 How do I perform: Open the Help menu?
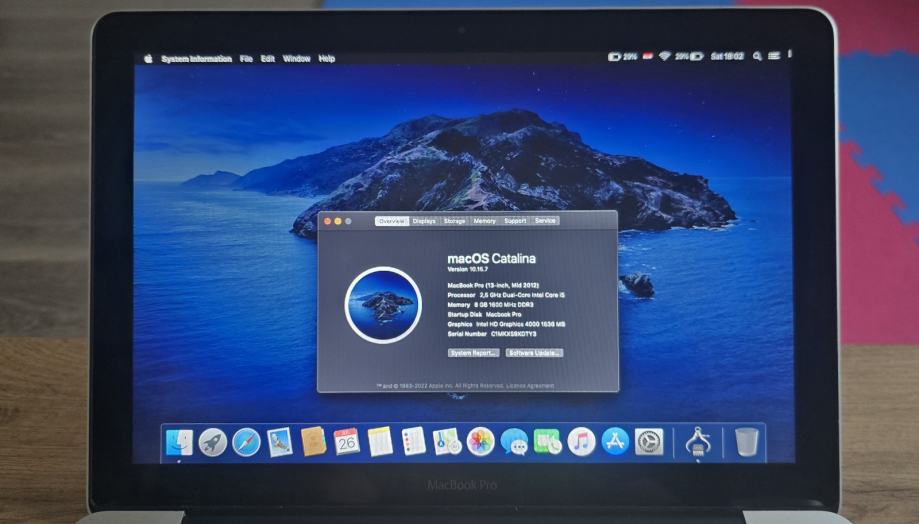327,59
